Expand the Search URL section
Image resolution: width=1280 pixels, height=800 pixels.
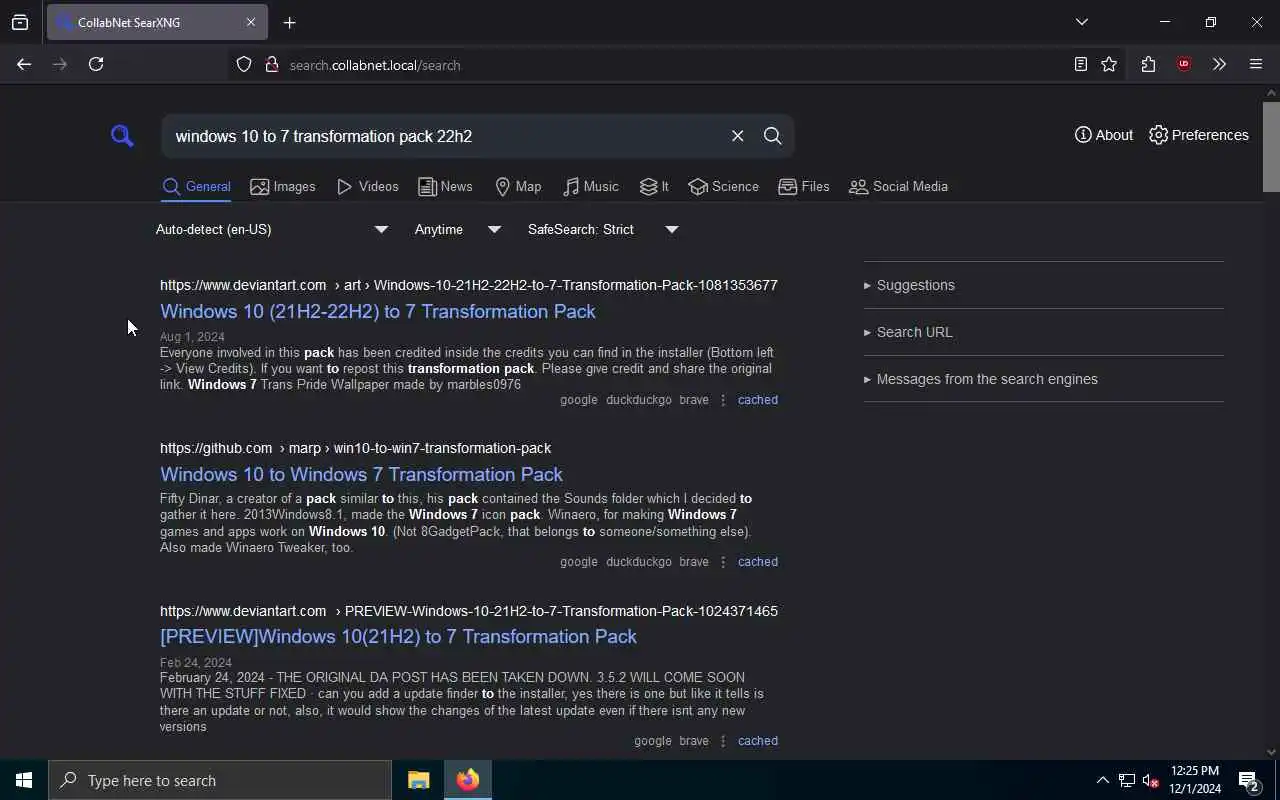click(1043, 332)
